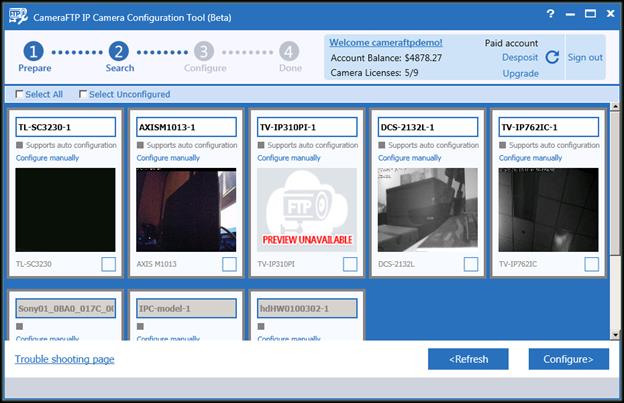Open the AXISM1013-1 camera preview thumbnail
Viewport: 624px width, 403px height.
186,209
